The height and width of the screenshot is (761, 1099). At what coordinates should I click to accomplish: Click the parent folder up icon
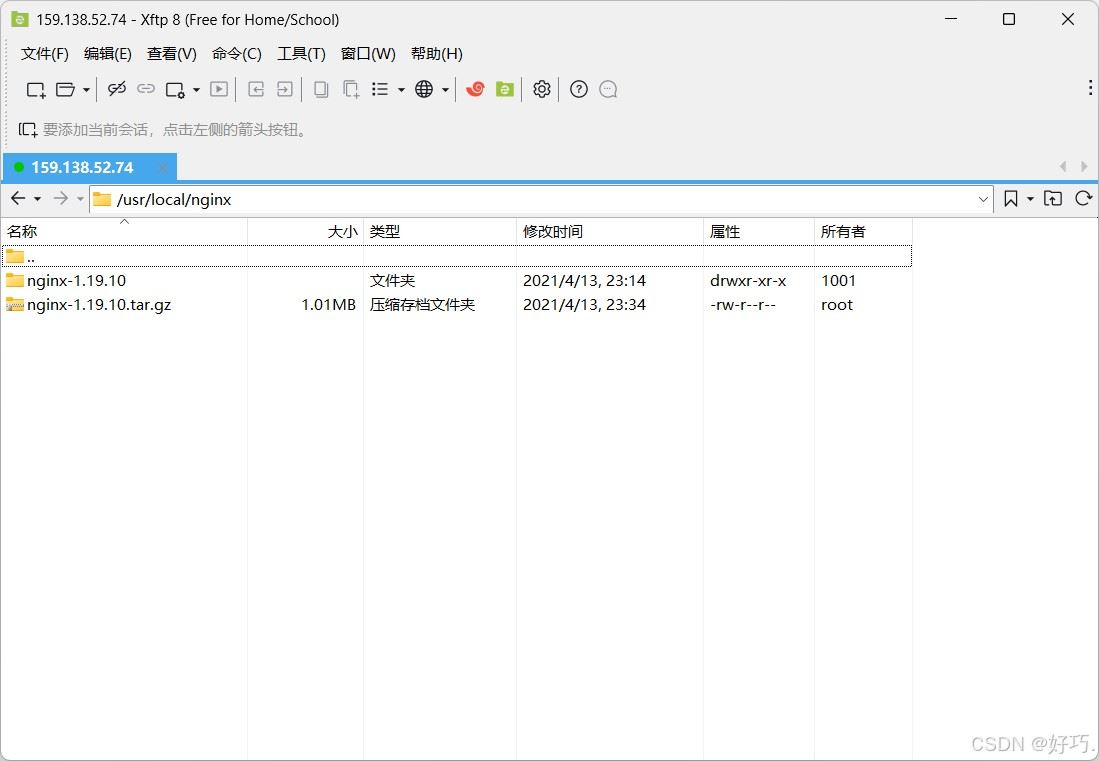click(x=1053, y=198)
